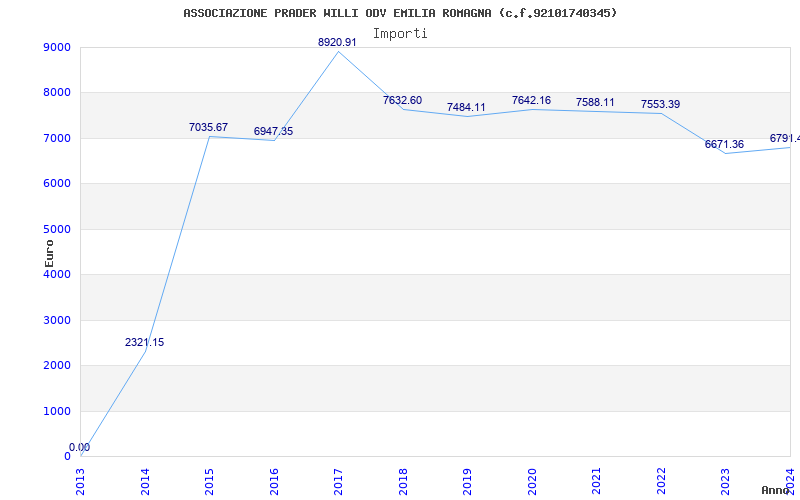Click the 5000 y-axis tick label
The image size is (800, 500).
[x=57, y=230]
